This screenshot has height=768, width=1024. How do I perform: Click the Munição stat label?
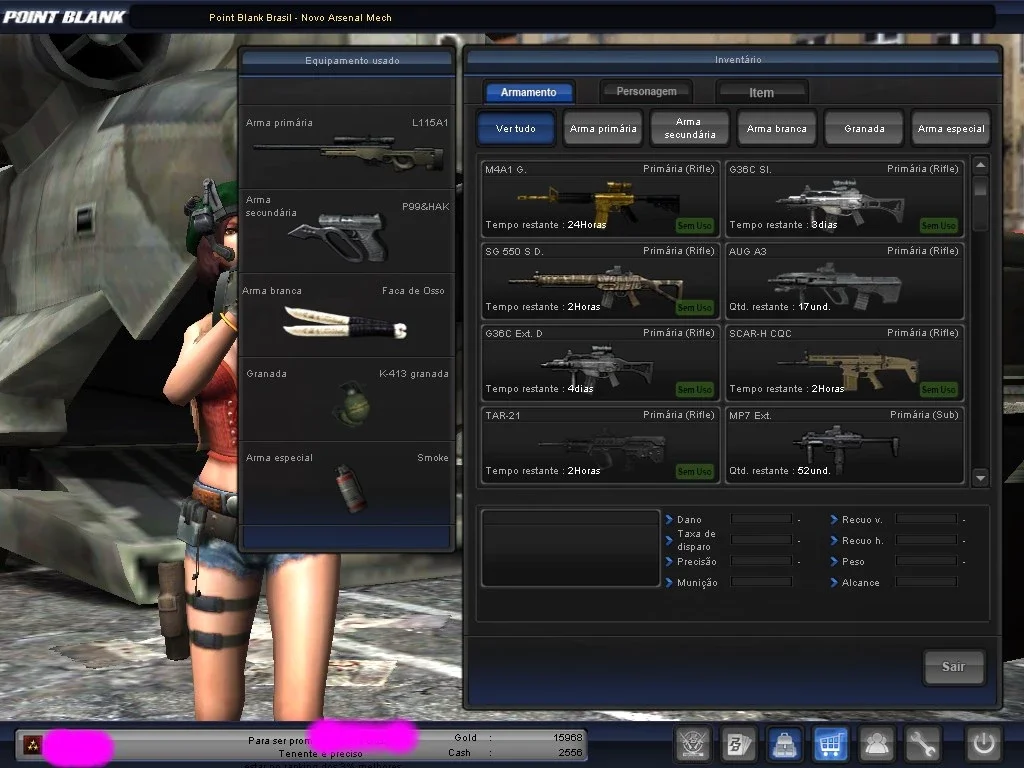coord(697,583)
